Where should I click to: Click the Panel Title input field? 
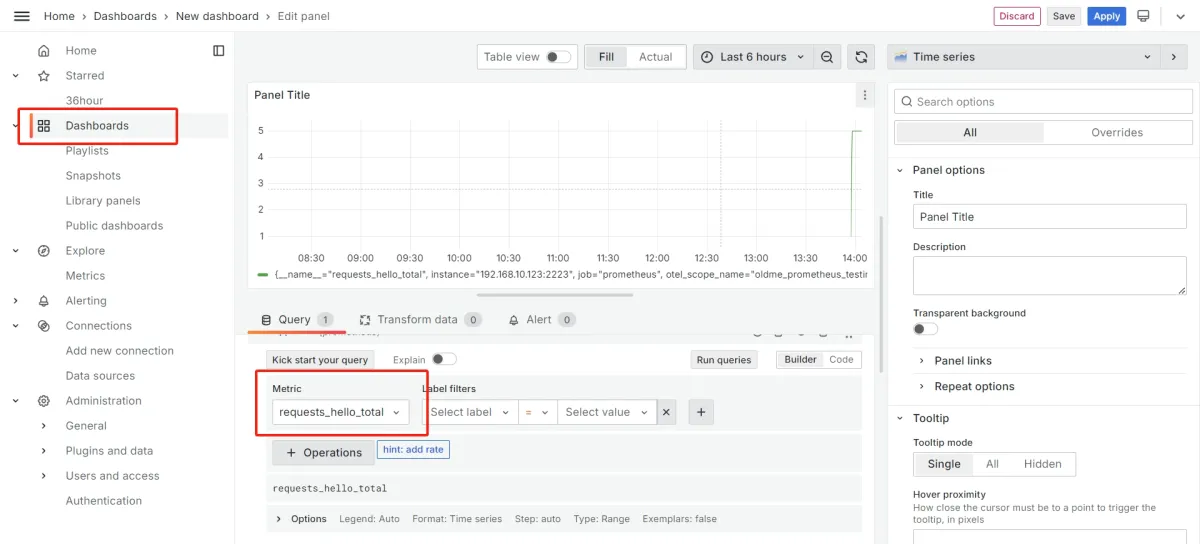tap(1050, 217)
